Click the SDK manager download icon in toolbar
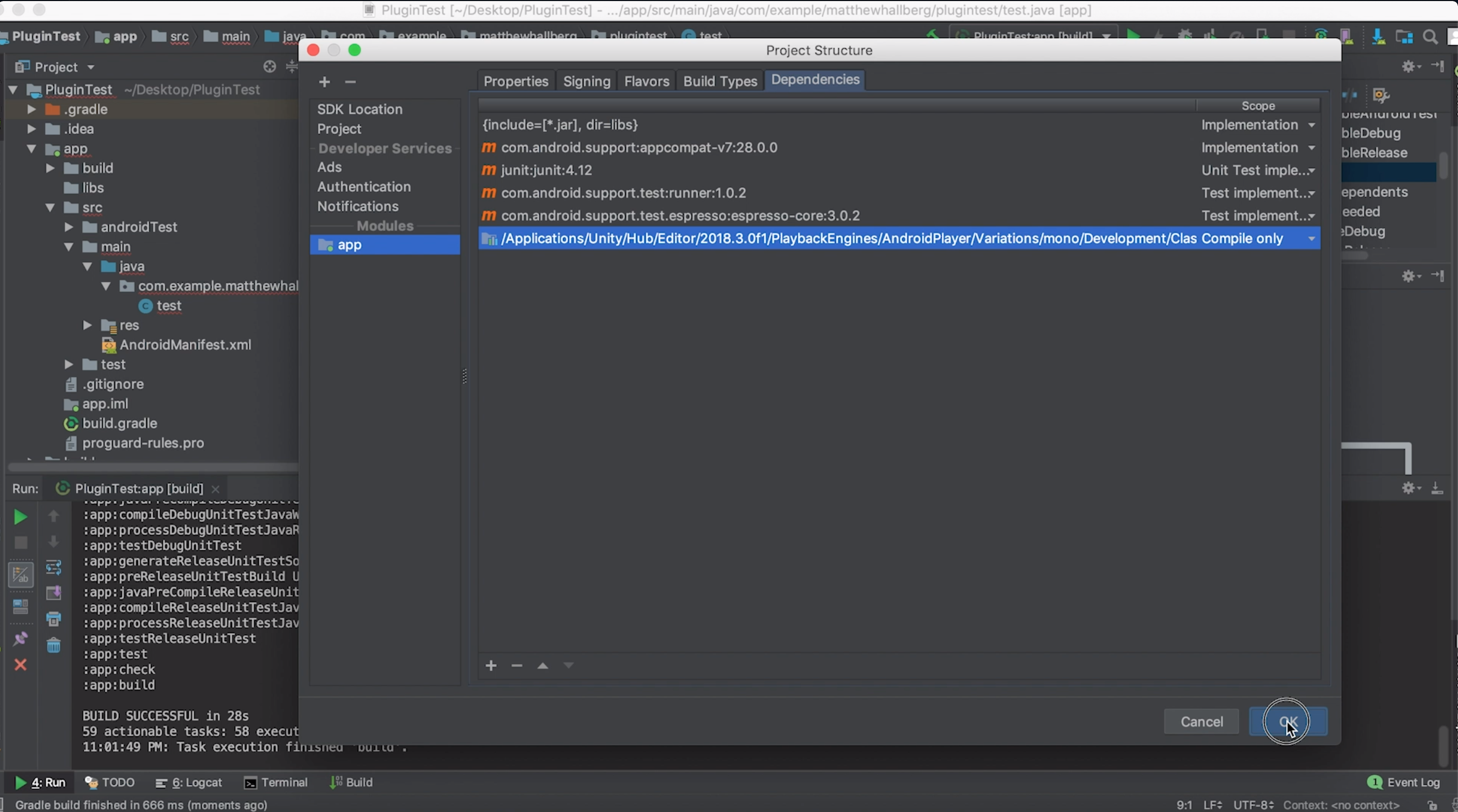1458x812 pixels. tap(1378, 37)
